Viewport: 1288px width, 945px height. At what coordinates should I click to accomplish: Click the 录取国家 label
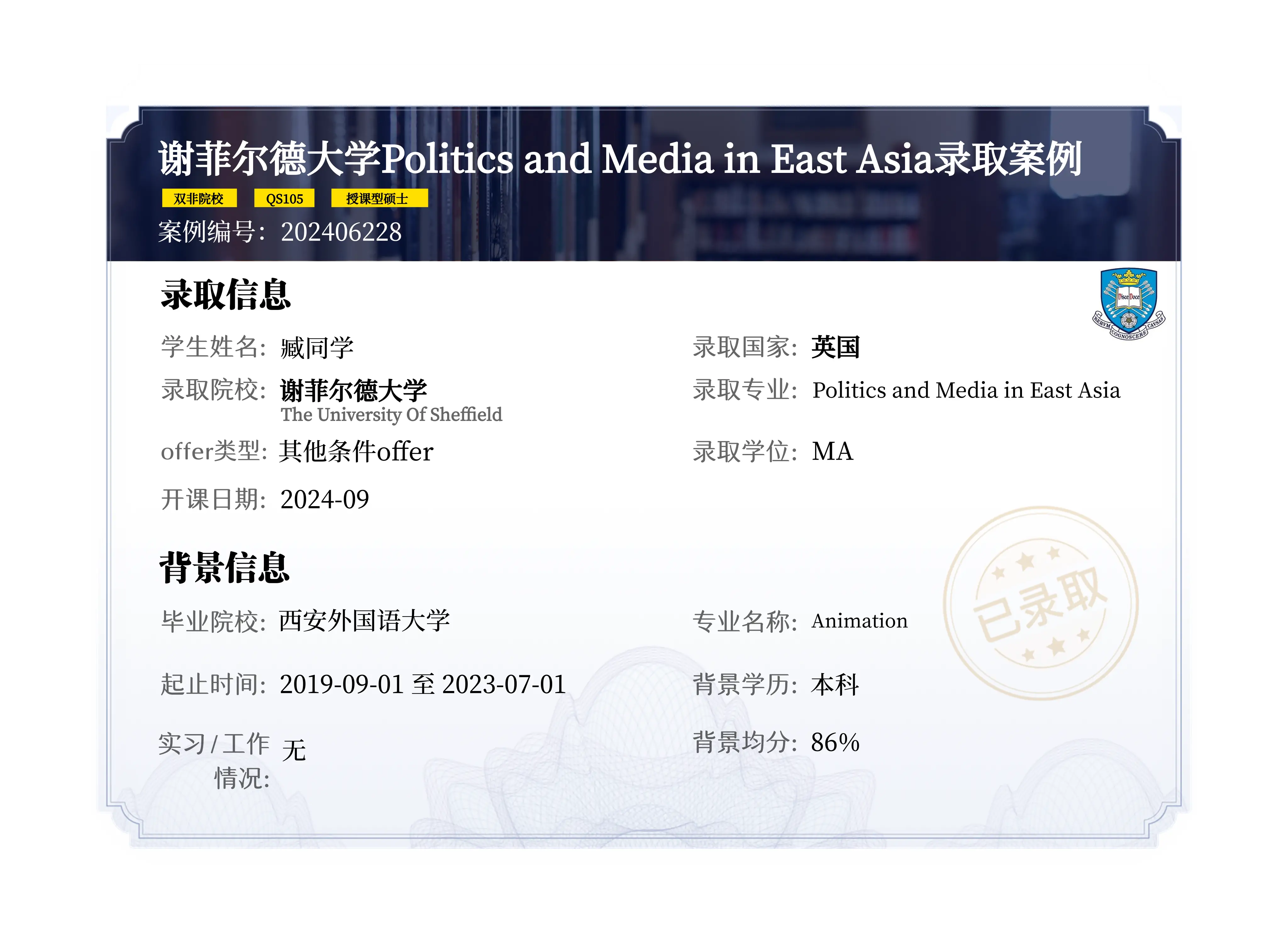pos(745,347)
